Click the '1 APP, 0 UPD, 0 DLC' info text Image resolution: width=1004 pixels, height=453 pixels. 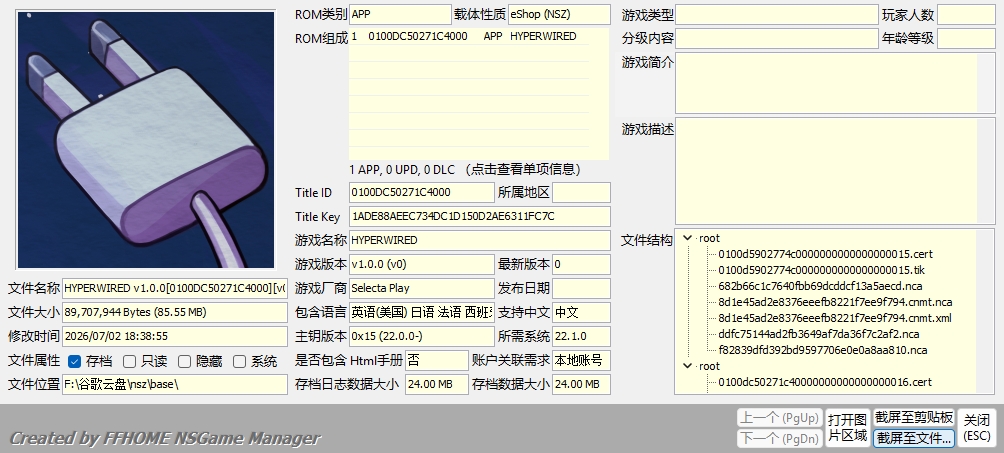click(x=466, y=170)
